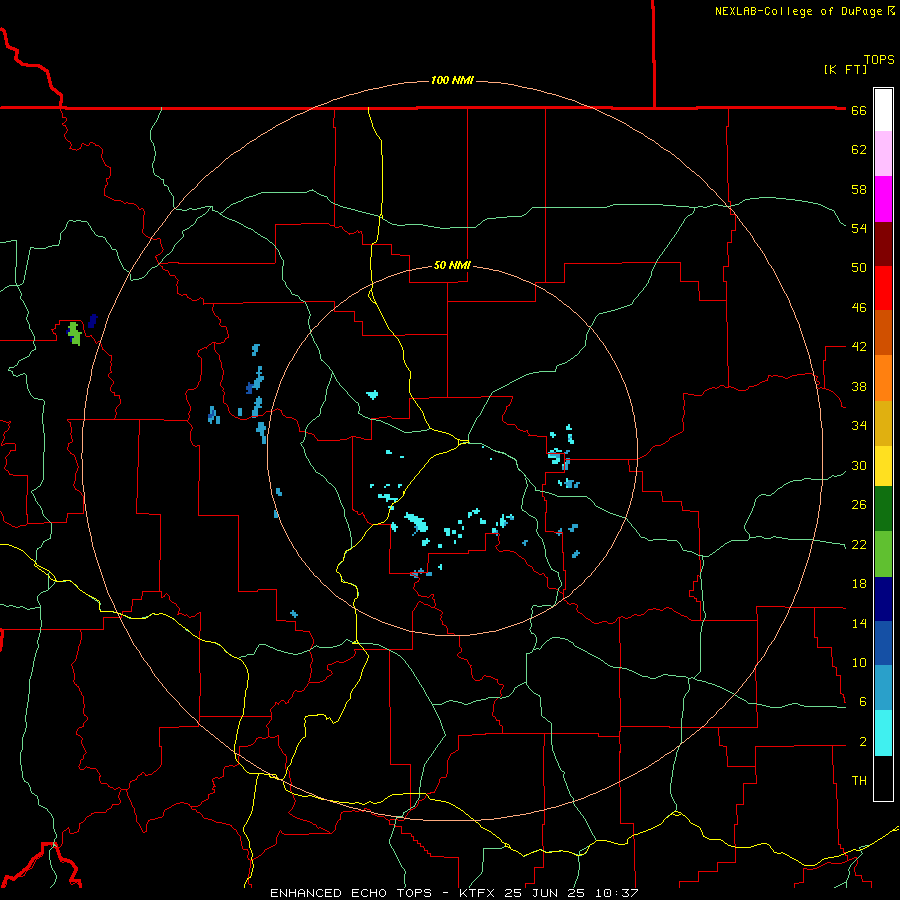This screenshot has width=900, height=900.
Task: Click the "10:37" timestamp
Action: coord(617,893)
